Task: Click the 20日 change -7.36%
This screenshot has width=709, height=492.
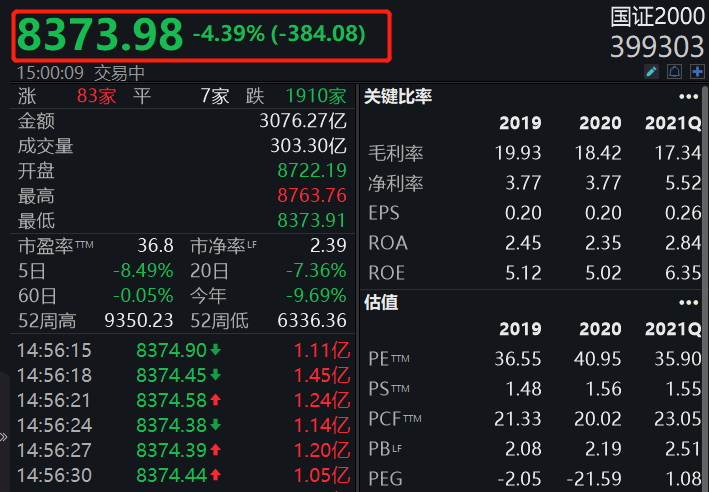Action: point(317,271)
